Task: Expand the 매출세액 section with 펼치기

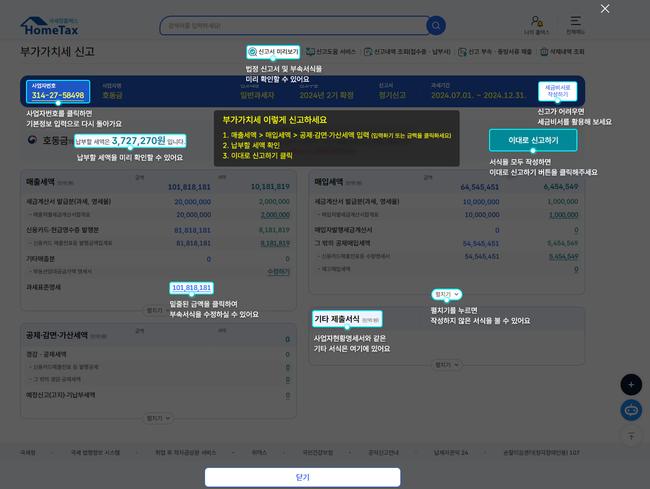Action: [158, 310]
